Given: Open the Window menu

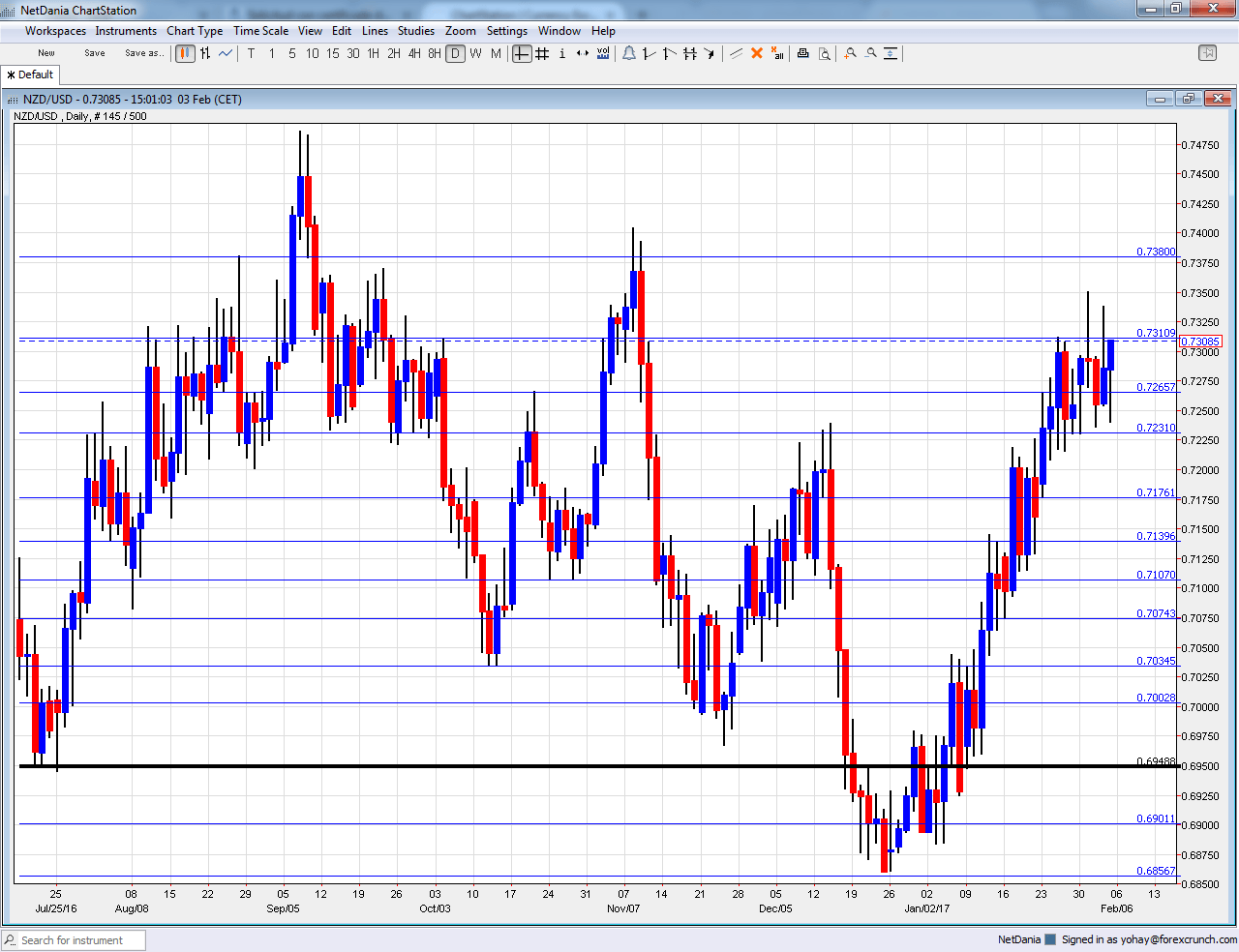Looking at the screenshot, I should (x=559, y=31).
